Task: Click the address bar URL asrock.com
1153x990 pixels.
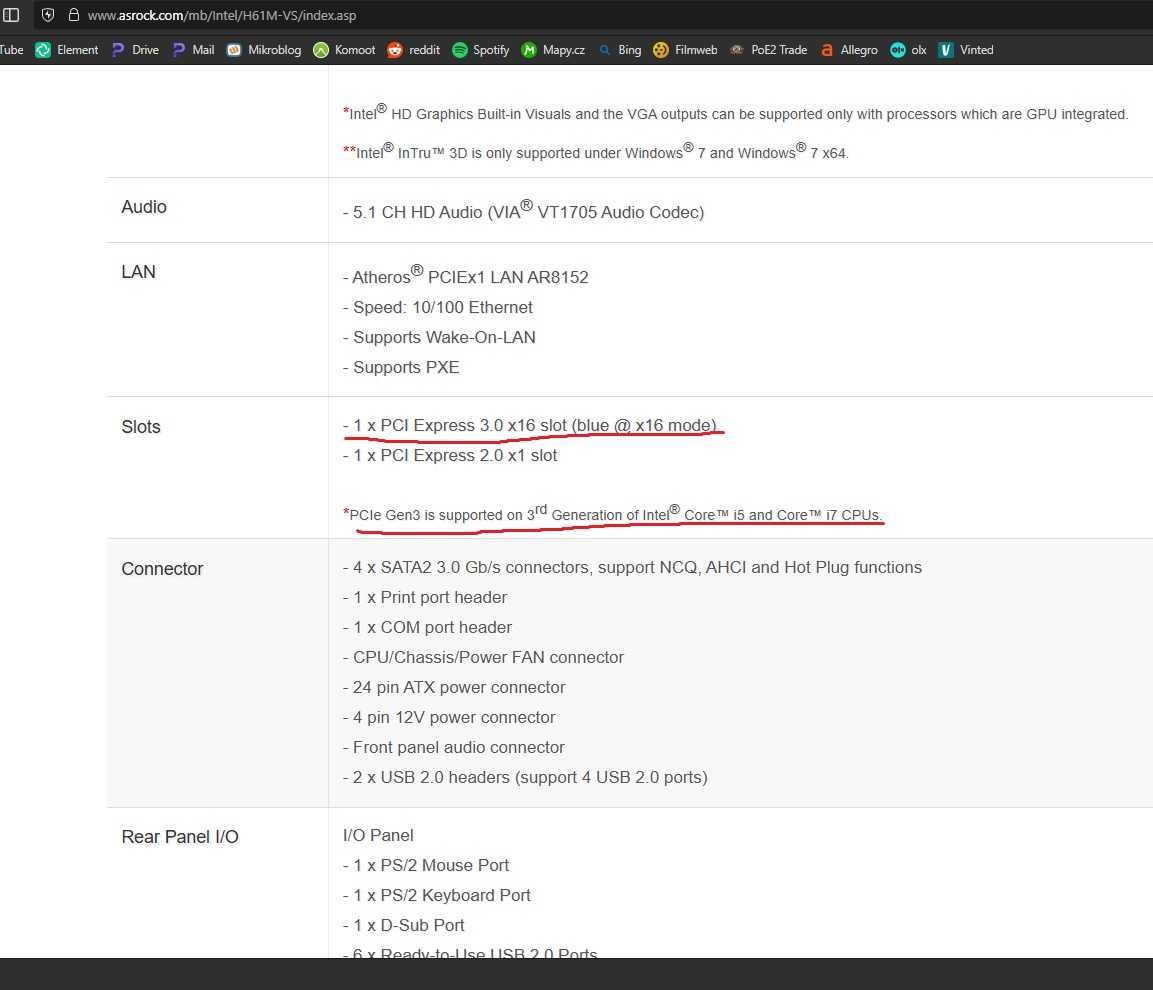Action: (222, 15)
